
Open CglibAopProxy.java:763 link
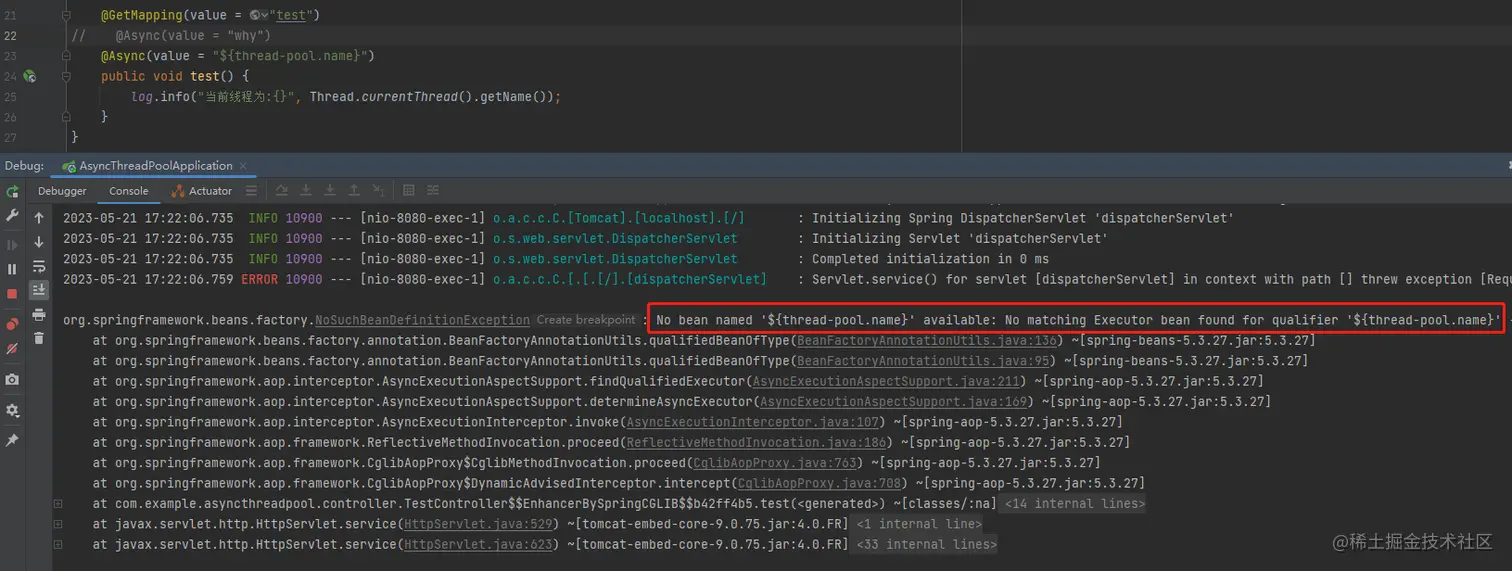(776, 463)
